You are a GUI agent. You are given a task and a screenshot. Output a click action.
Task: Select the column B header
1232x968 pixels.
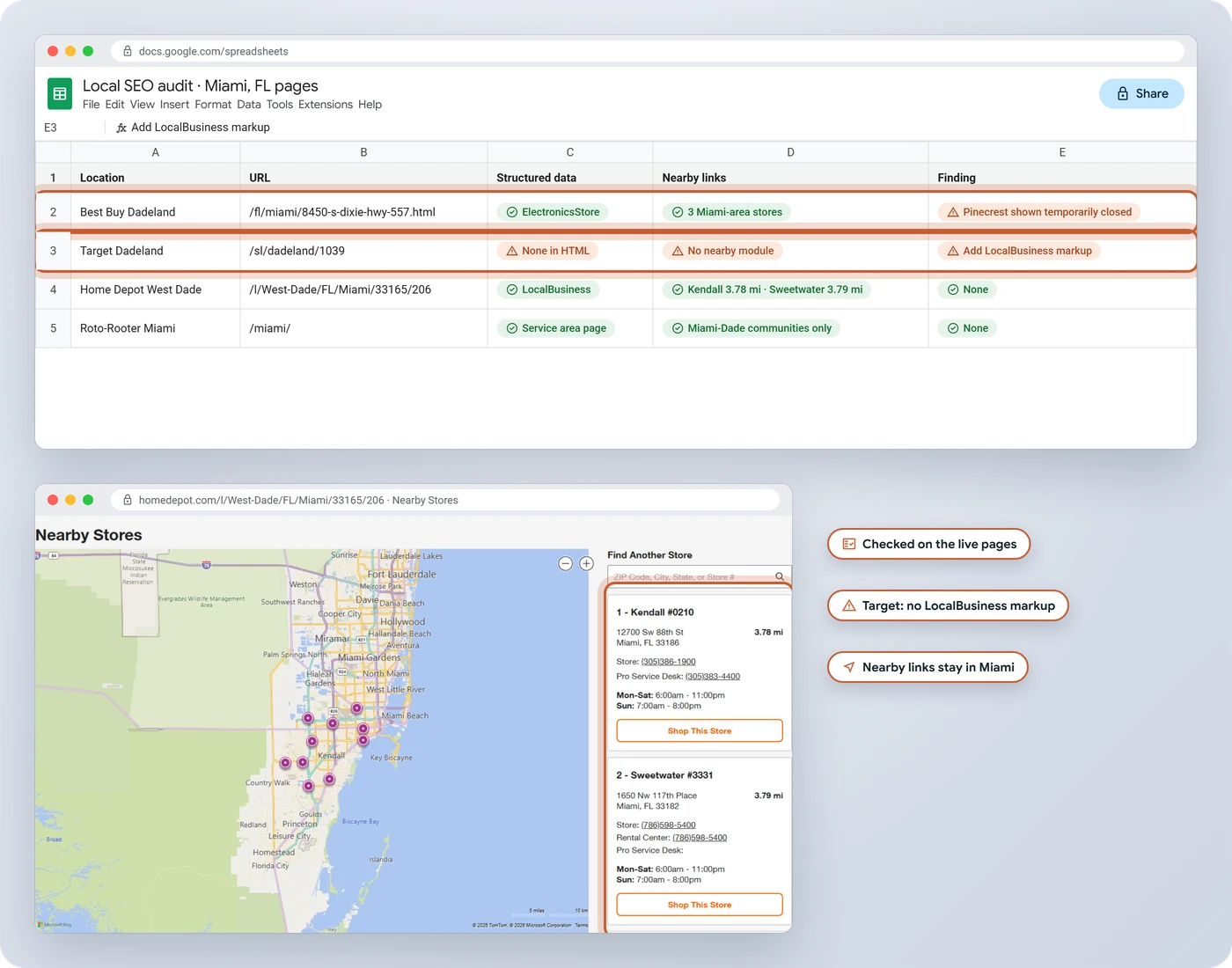pyautogui.click(x=363, y=152)
